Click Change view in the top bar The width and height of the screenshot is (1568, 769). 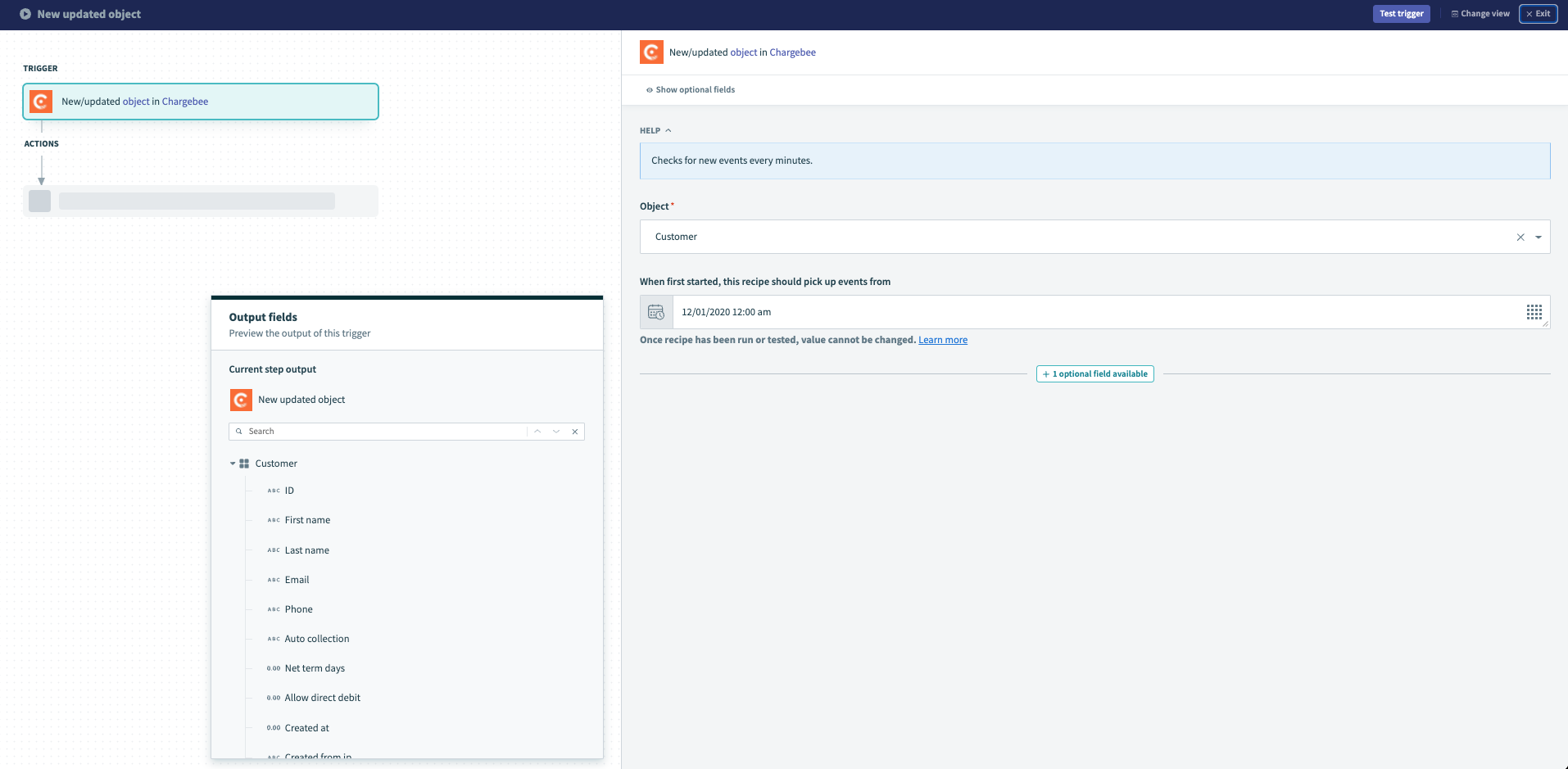pos(1480,13)
